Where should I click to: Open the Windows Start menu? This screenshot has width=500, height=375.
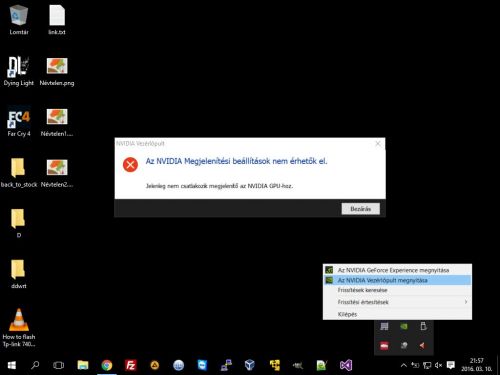[12, 366]
